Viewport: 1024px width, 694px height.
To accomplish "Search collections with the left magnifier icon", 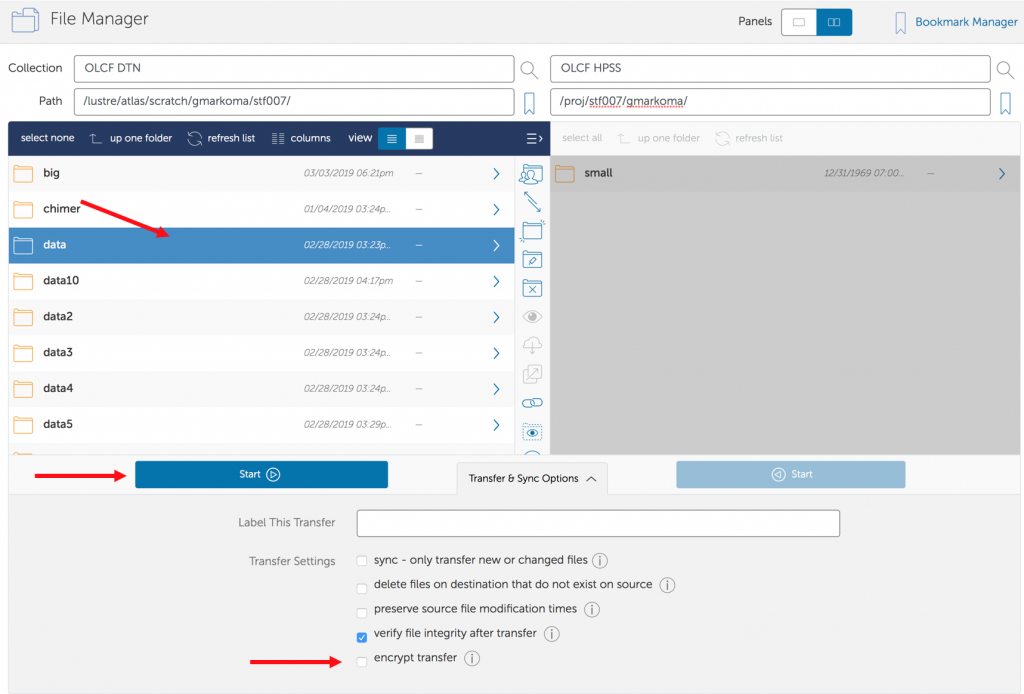I will click(529, 69).
